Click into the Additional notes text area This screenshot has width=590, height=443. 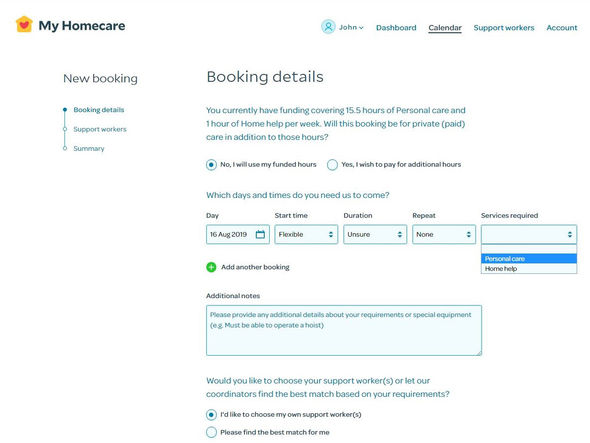pos(344,330)
